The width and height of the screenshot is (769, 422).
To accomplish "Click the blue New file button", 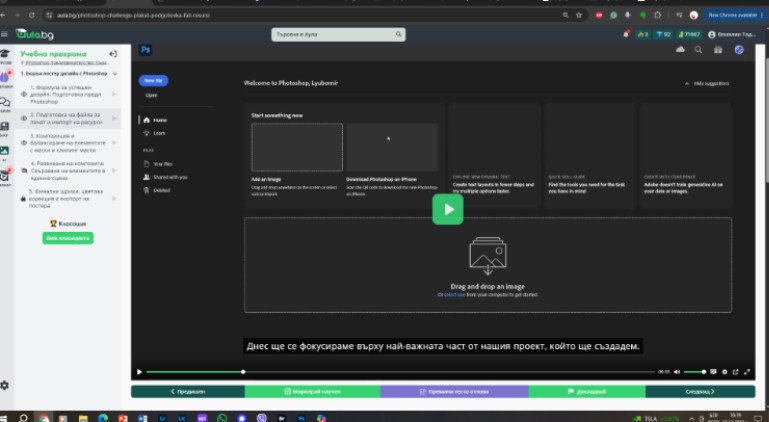I will tap(153, 80).
